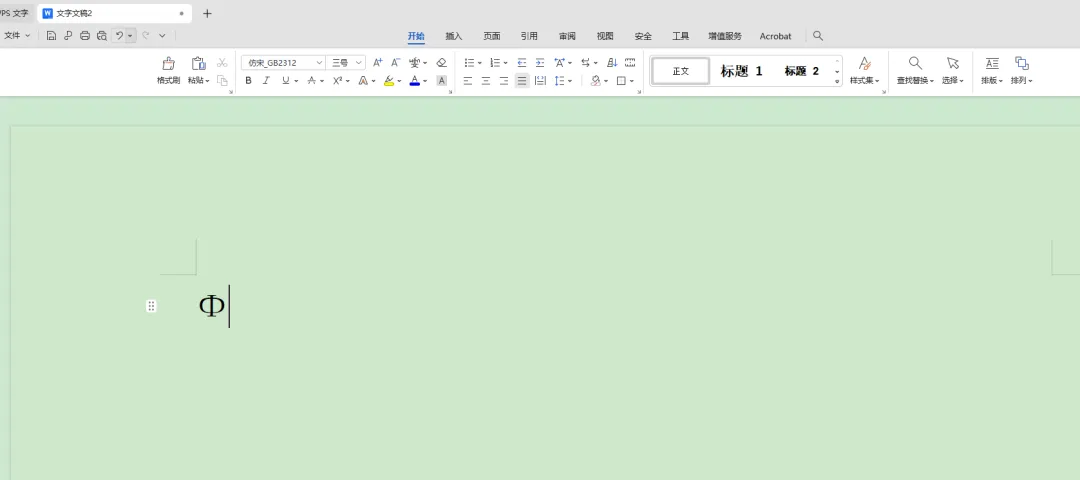Switch to the 视图 (View) tab

(x=605, y=36)
